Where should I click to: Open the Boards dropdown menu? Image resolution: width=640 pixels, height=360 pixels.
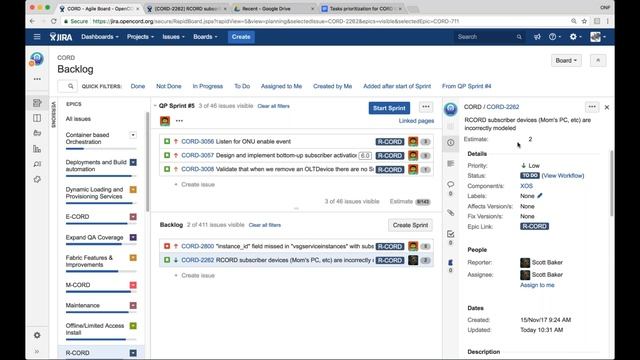pos(205,37)
